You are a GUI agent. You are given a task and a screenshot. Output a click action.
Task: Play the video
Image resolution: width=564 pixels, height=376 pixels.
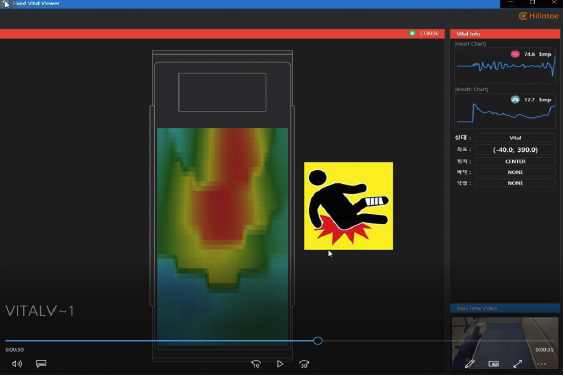pos(280,364)
